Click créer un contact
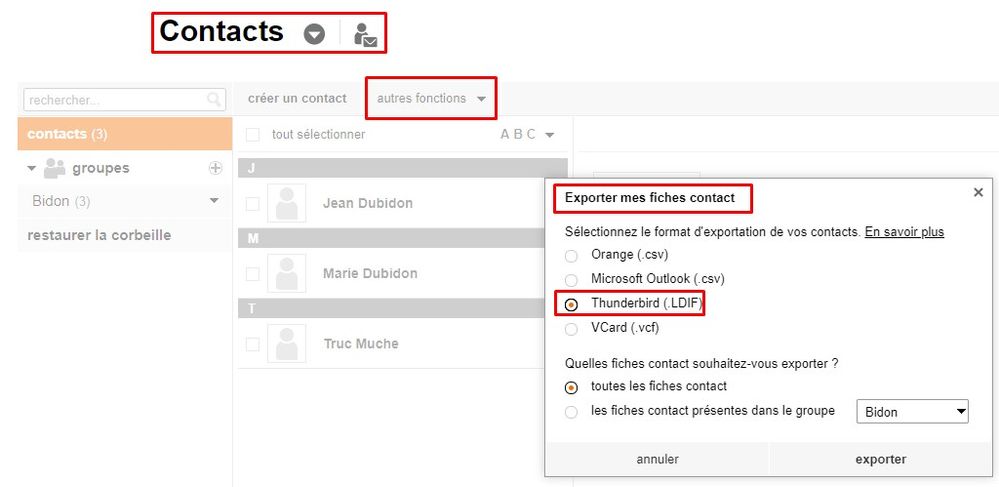Viewport: 999px width, 487px height. pyautogui.click(x=297, y=98)
